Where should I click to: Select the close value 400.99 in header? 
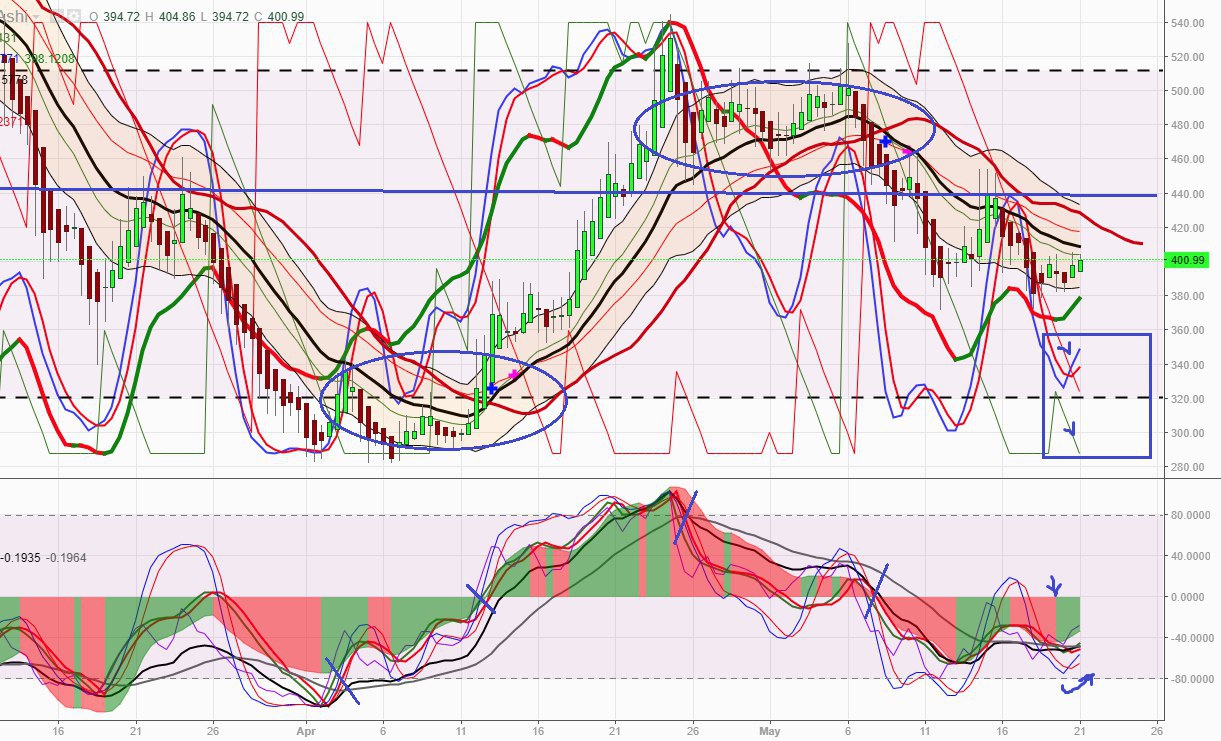click(x=286, y=17)
